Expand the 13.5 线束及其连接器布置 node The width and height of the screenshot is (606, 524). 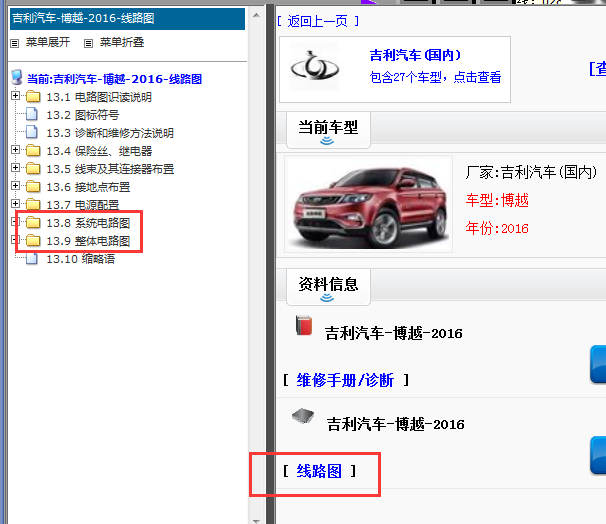pos(15,167)
